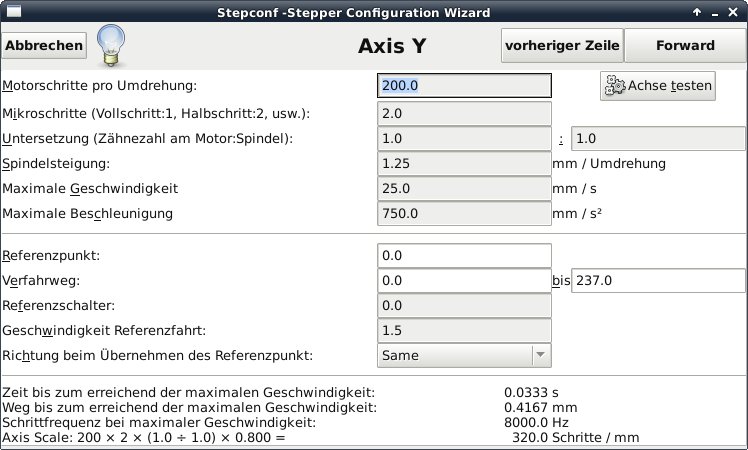
Task: Open the Richtung beim Übernehmen dropdown
Action: pos(464,356)
